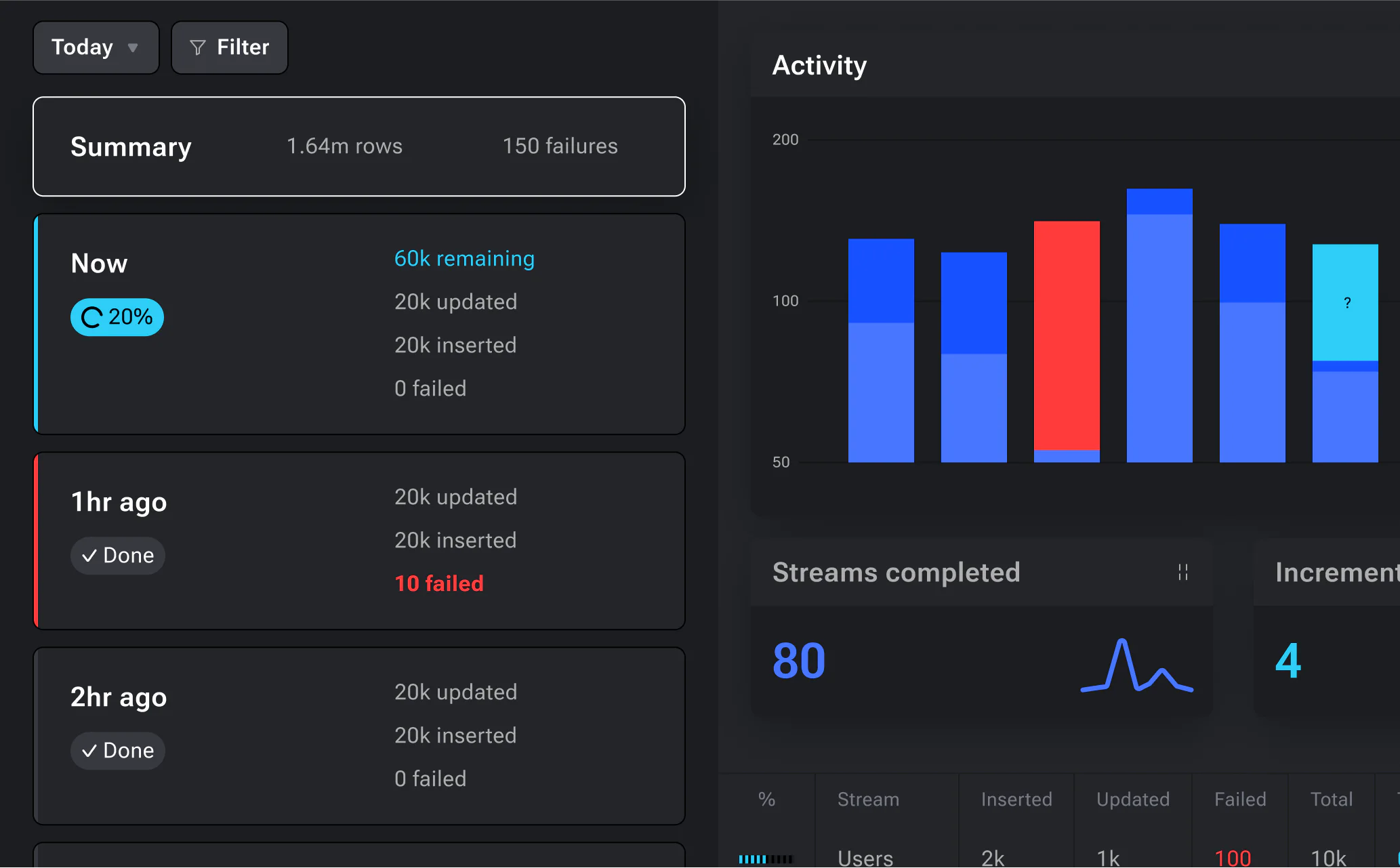Click the 150 failures summary text
Screen dimensions: 1400x868
560,146
